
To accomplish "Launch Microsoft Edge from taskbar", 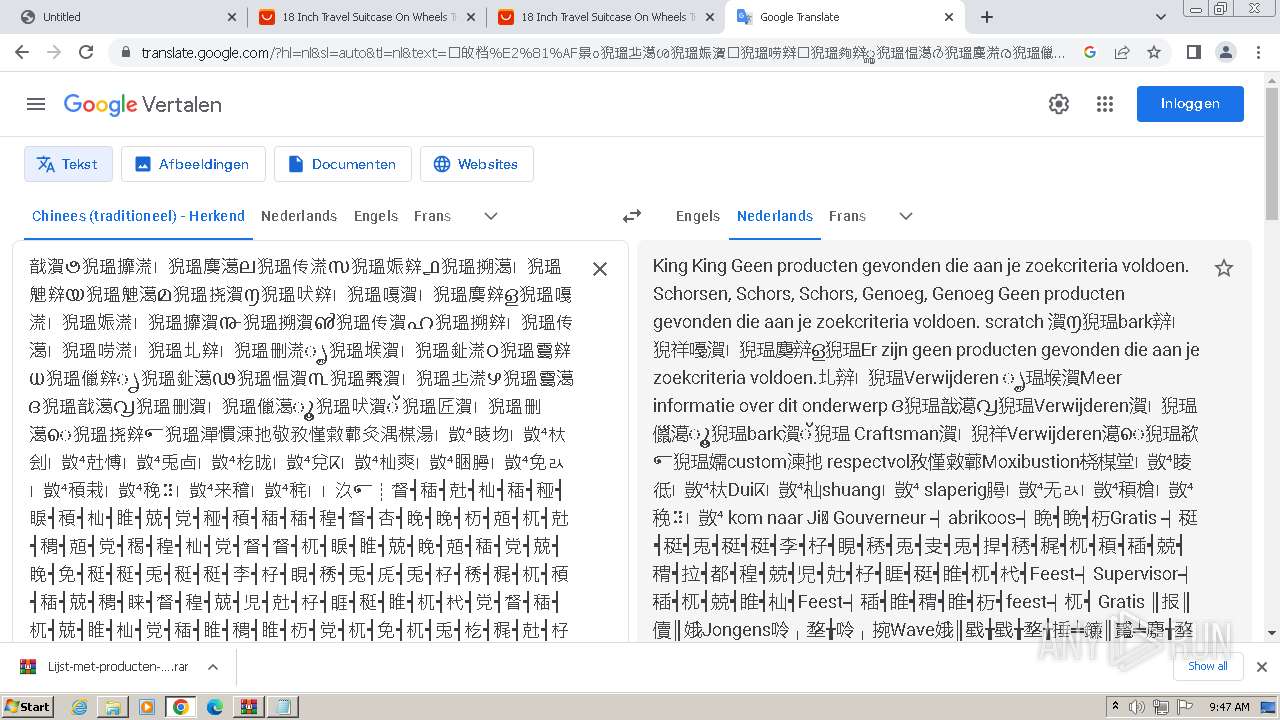I will tap(215, 707).
